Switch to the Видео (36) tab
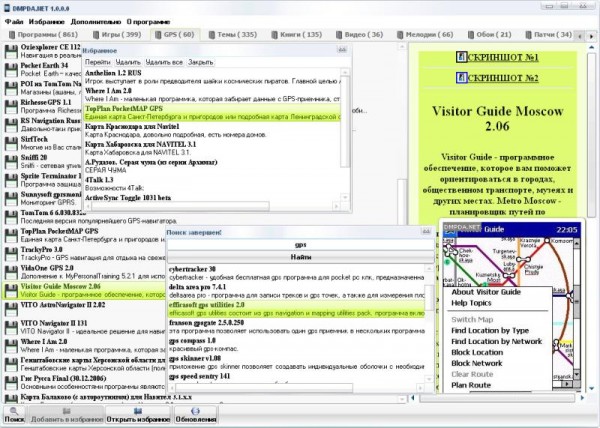The height and width of the screenshot is (428, 600). 359,35
